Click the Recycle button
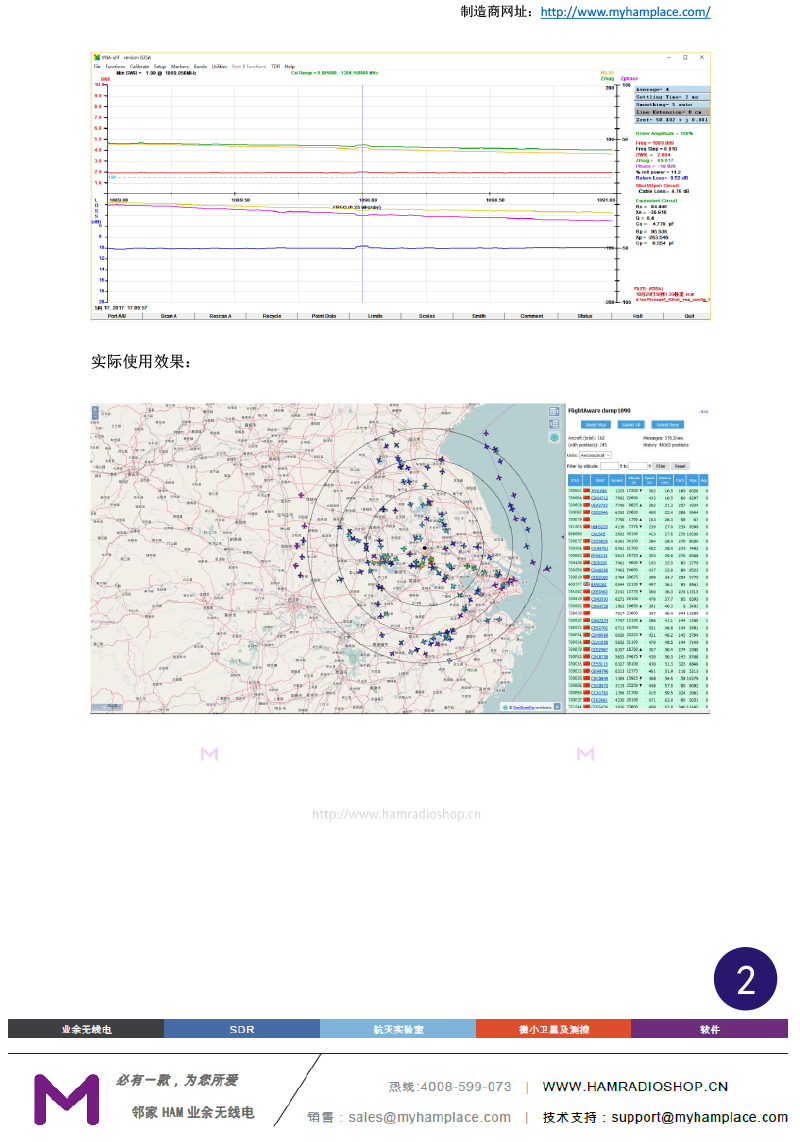Viewport: 800px width, 1142px height. [272, 316]
